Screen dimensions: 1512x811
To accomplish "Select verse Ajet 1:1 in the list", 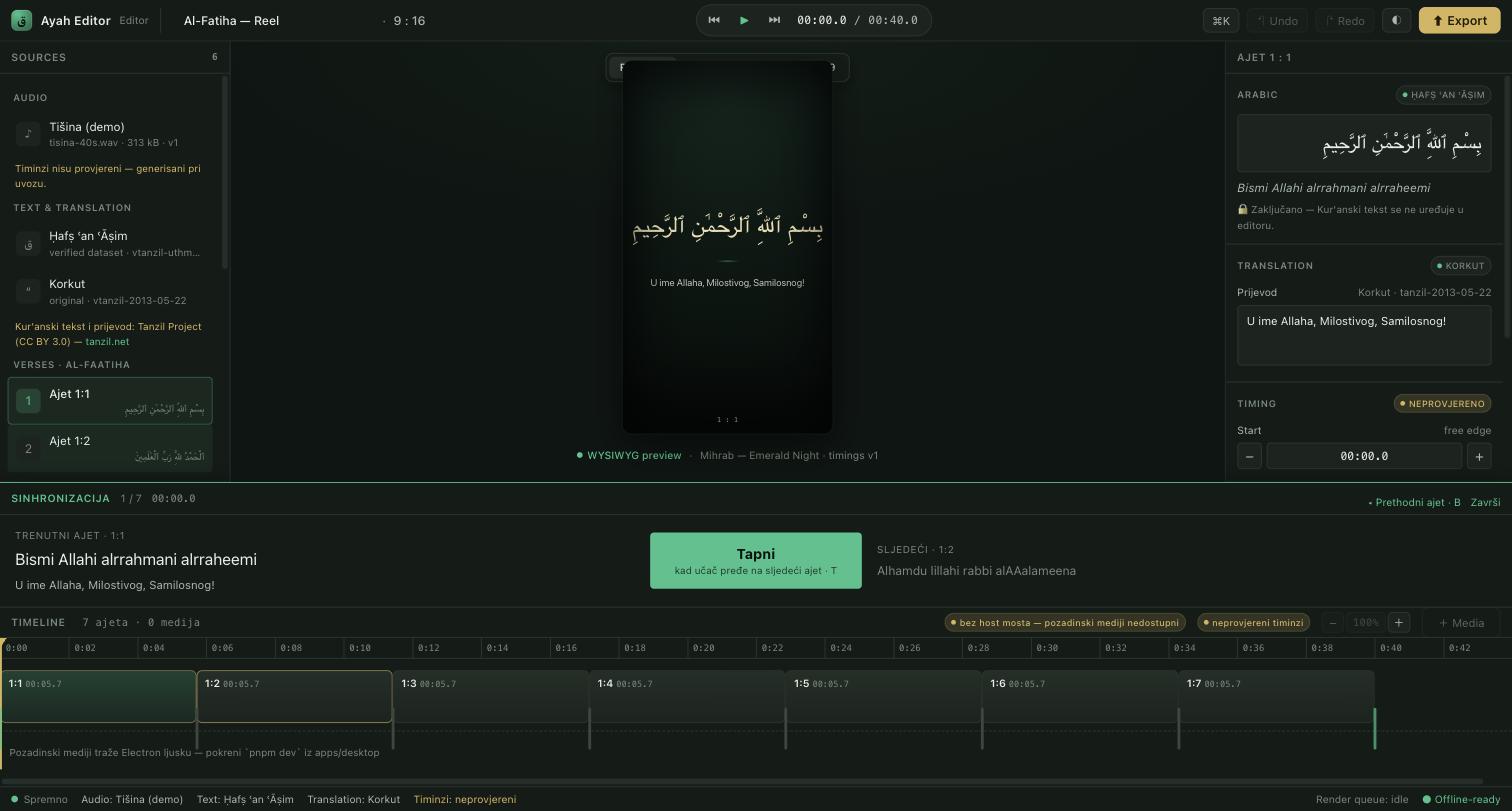I will click(x=110, y=400).
